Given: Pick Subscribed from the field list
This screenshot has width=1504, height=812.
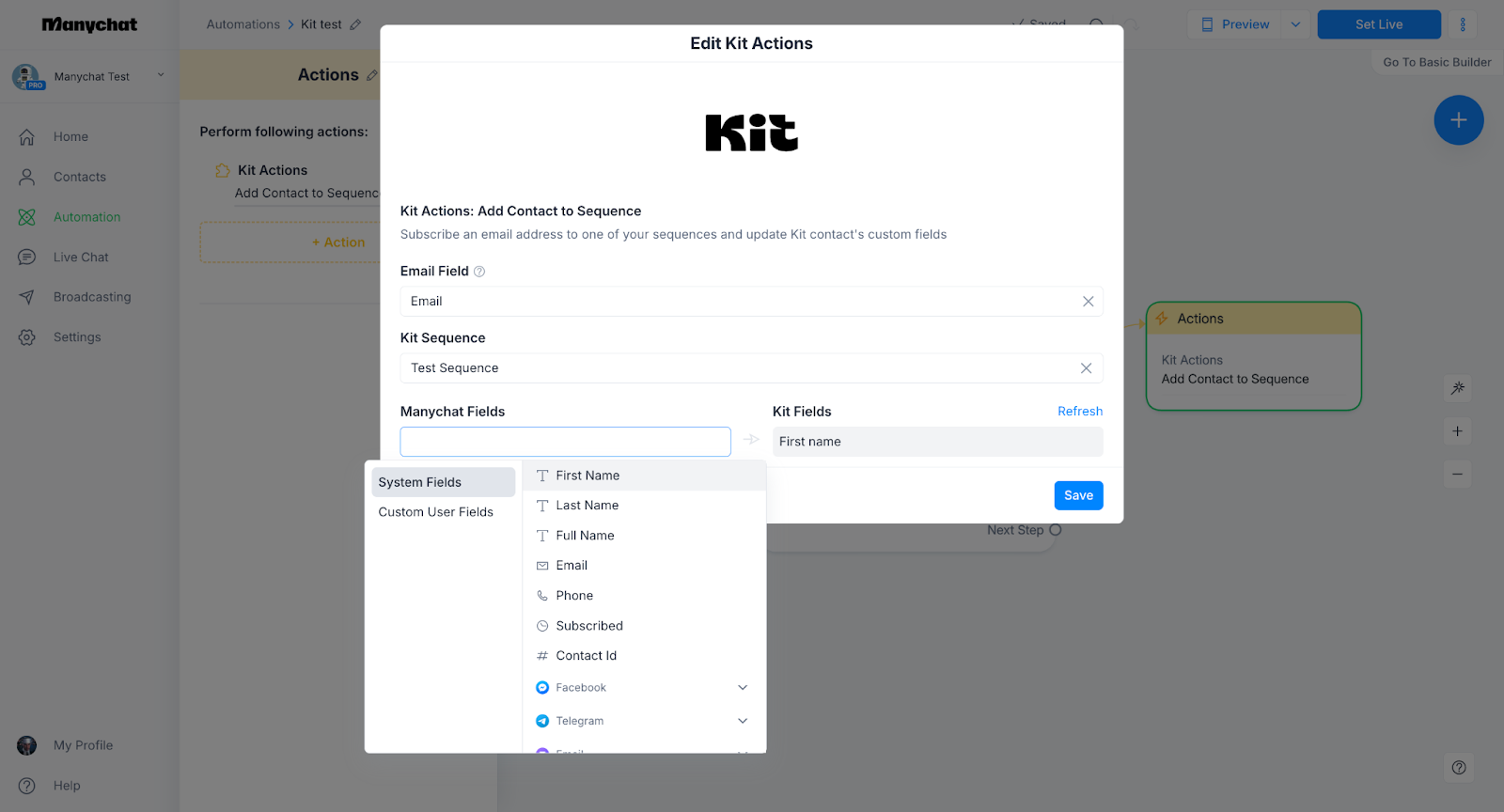Looking at the screenshot, I should pyautogui.click(x=588, y=626).
